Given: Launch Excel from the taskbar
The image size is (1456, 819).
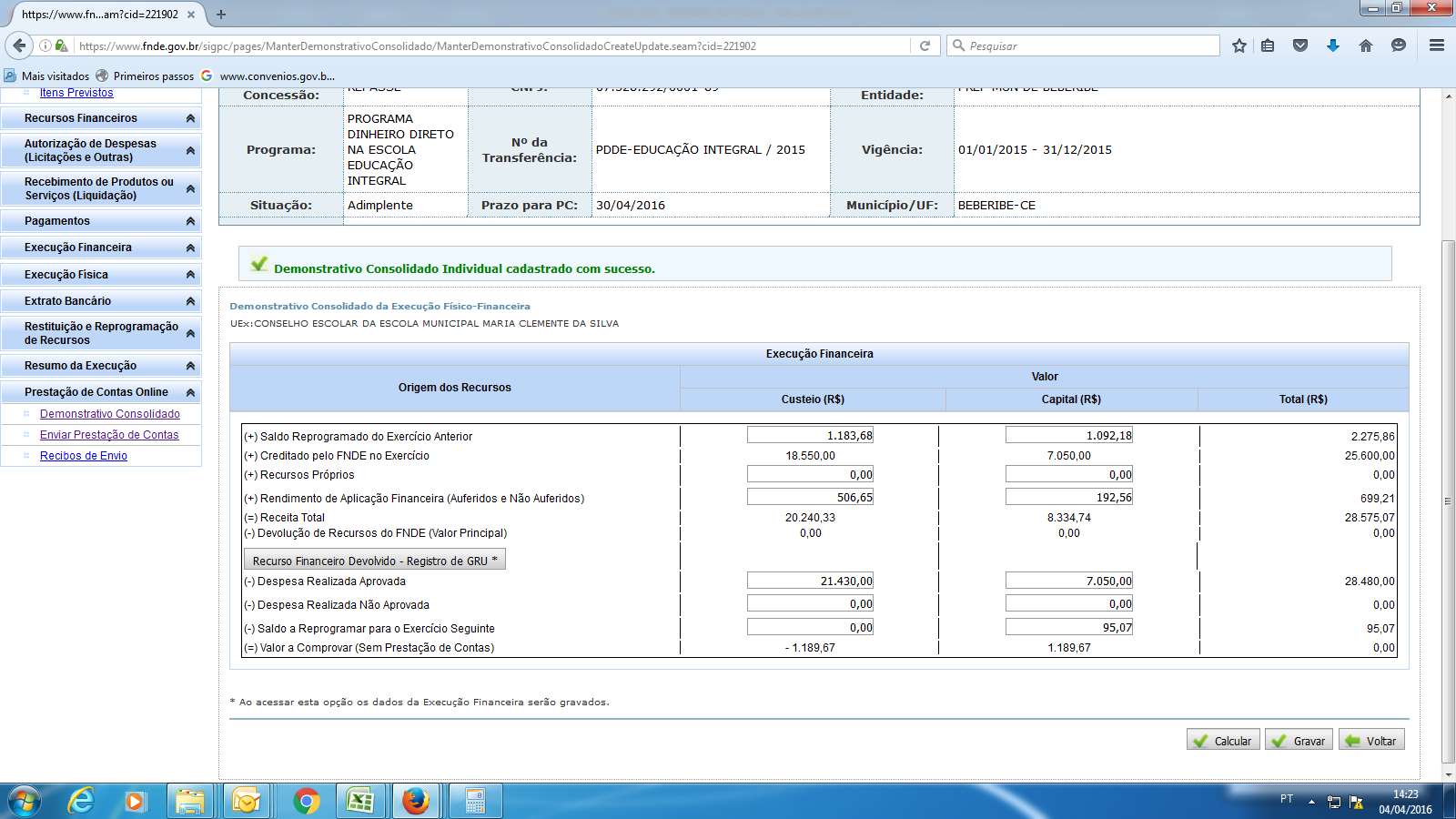Looking at the screenshot, I should (360, 801).
